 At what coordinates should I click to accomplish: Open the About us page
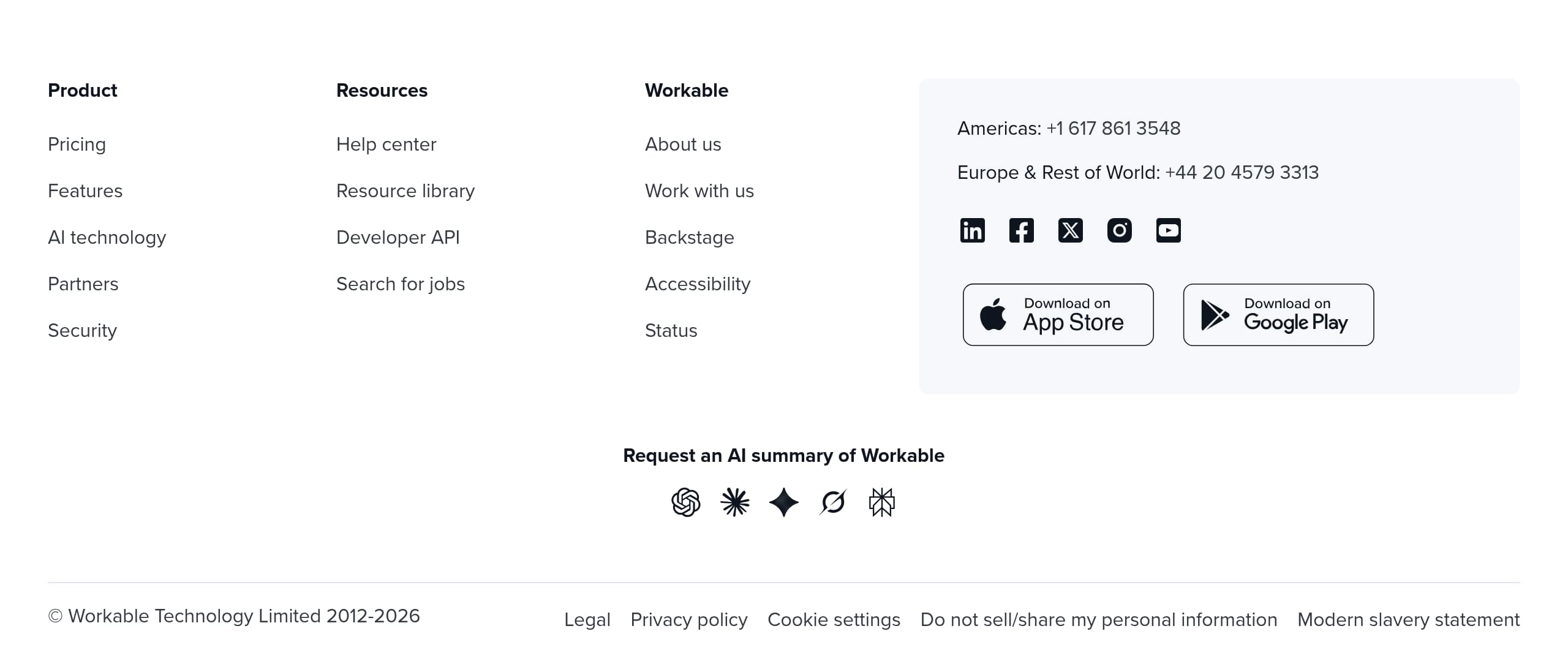[683, 145]
